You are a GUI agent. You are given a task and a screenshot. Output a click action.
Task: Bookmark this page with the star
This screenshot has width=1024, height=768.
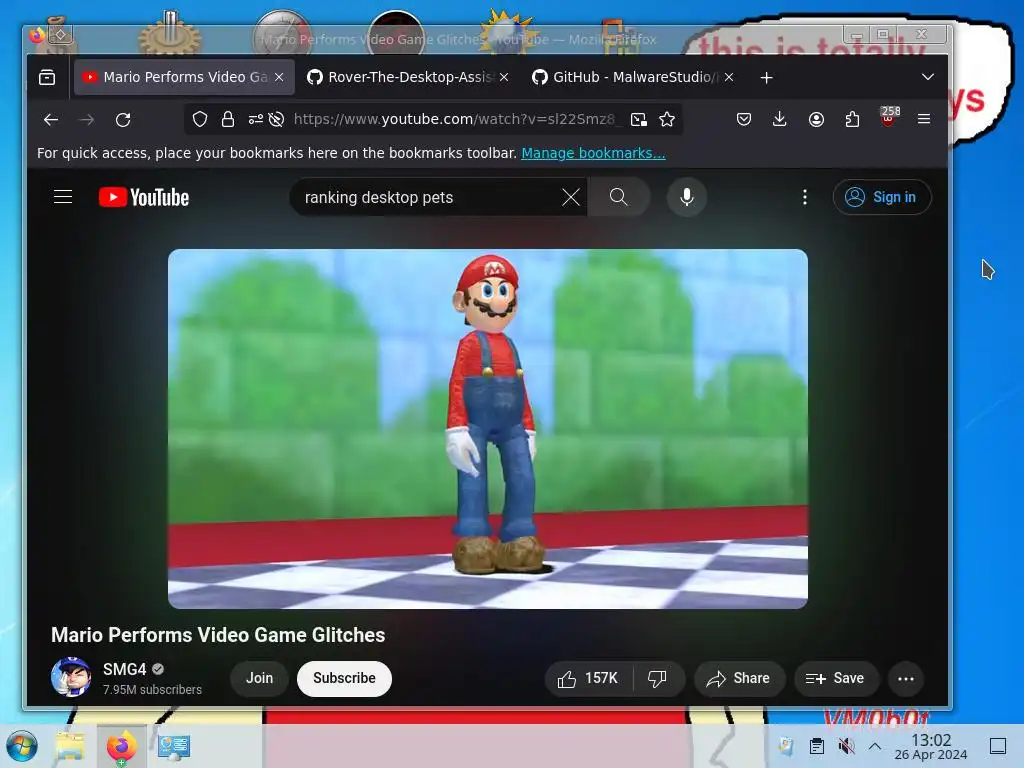point(667,120)
